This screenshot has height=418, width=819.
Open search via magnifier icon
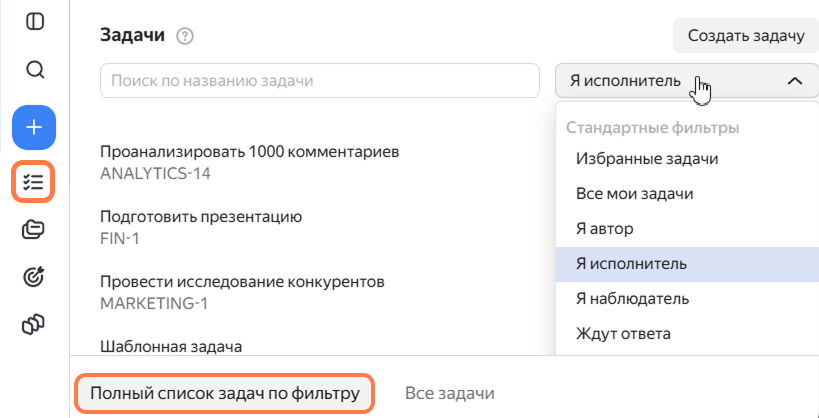click(x=34, y=69)
